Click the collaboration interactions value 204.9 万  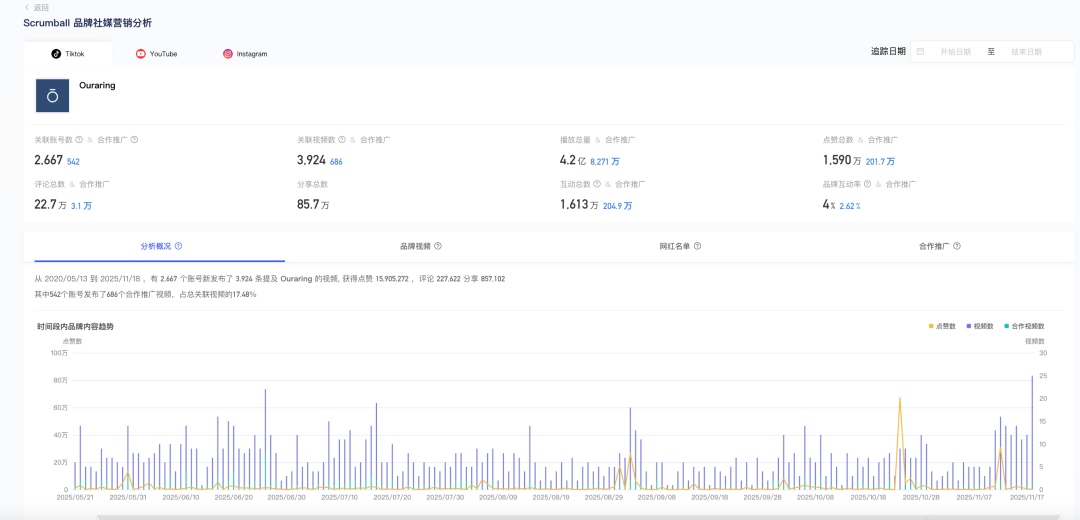(x=617, y=206)
